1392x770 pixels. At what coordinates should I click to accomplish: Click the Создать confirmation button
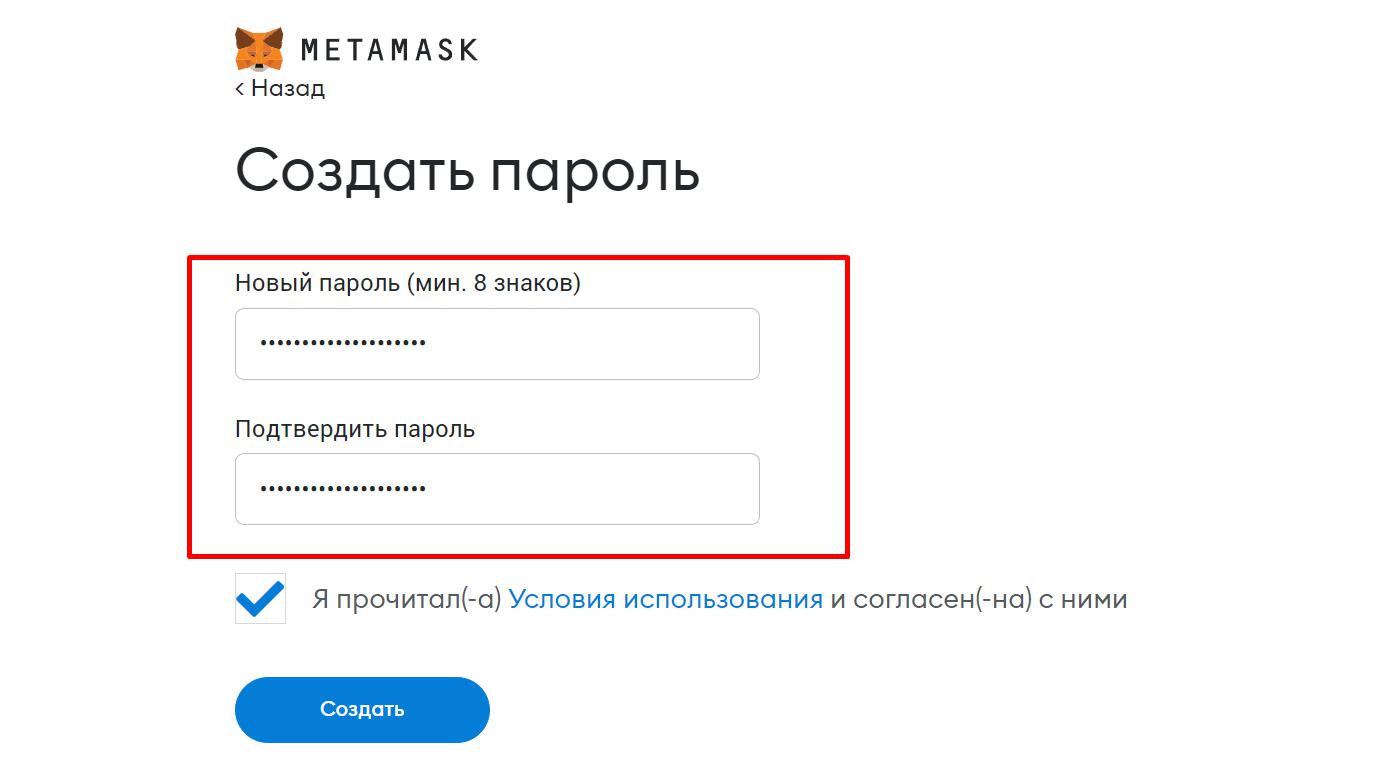(362, 709)
